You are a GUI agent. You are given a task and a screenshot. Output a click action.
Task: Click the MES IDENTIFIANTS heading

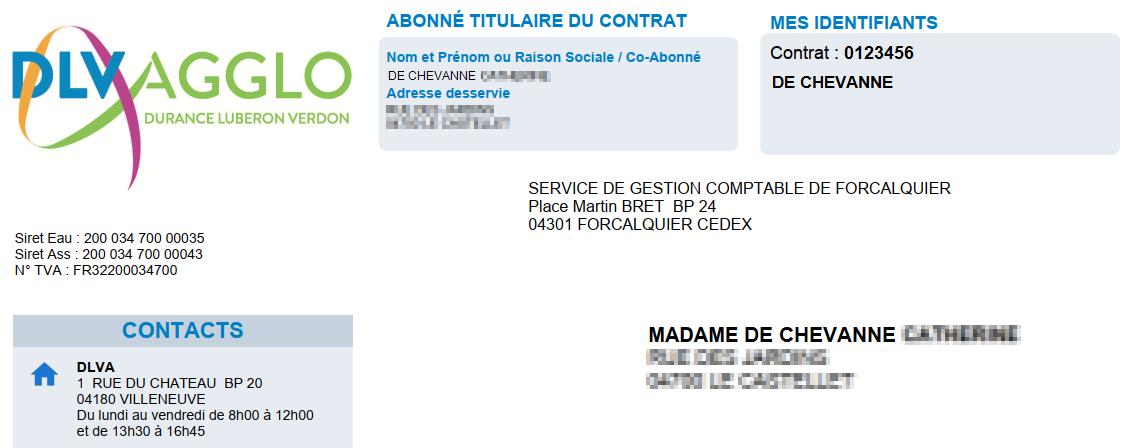854,23
